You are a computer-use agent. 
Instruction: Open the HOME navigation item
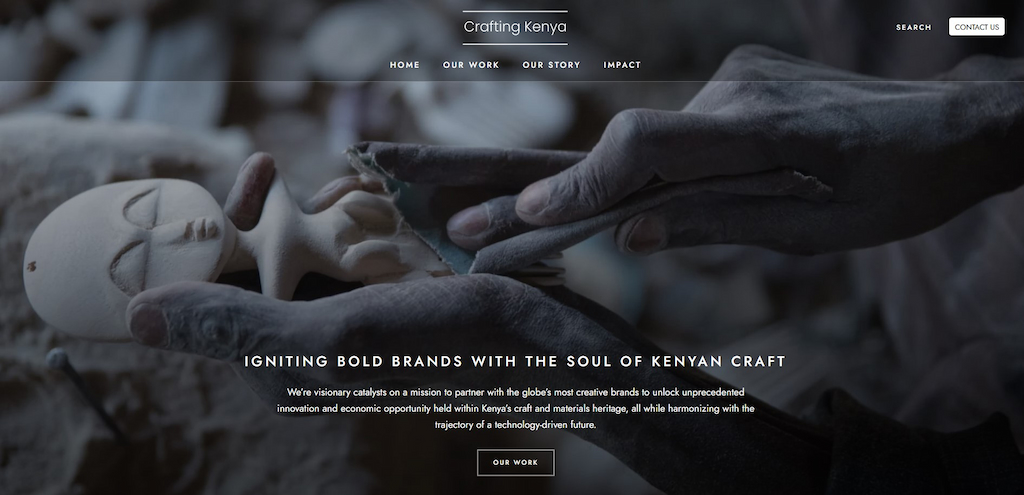pyautogui.click(x=405, y=65)
